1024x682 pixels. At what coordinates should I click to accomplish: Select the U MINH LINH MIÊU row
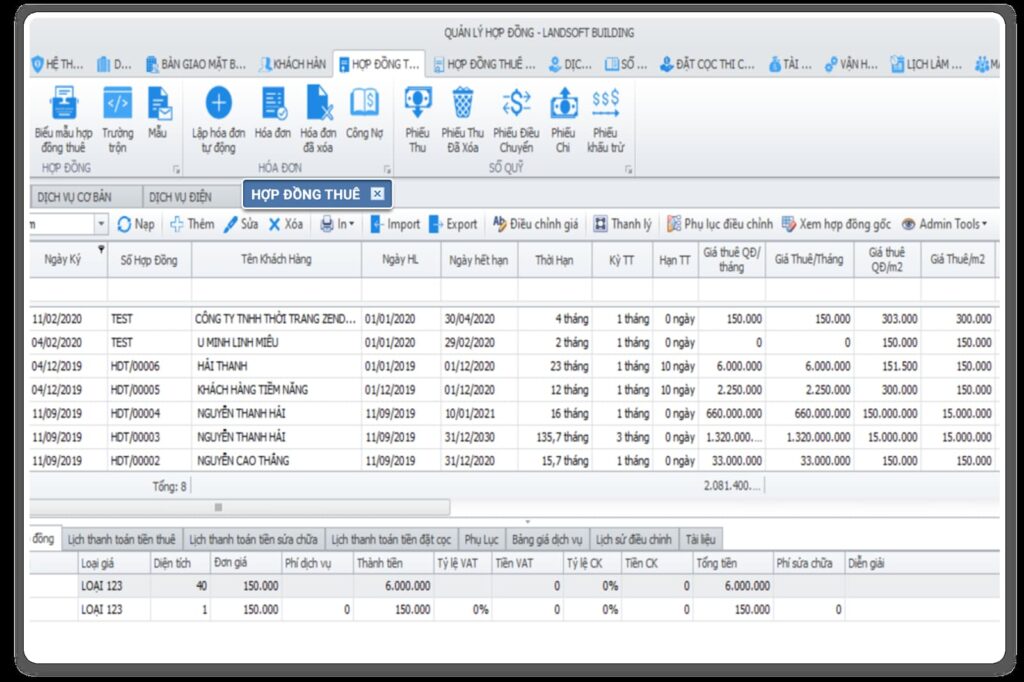[514, 343]
